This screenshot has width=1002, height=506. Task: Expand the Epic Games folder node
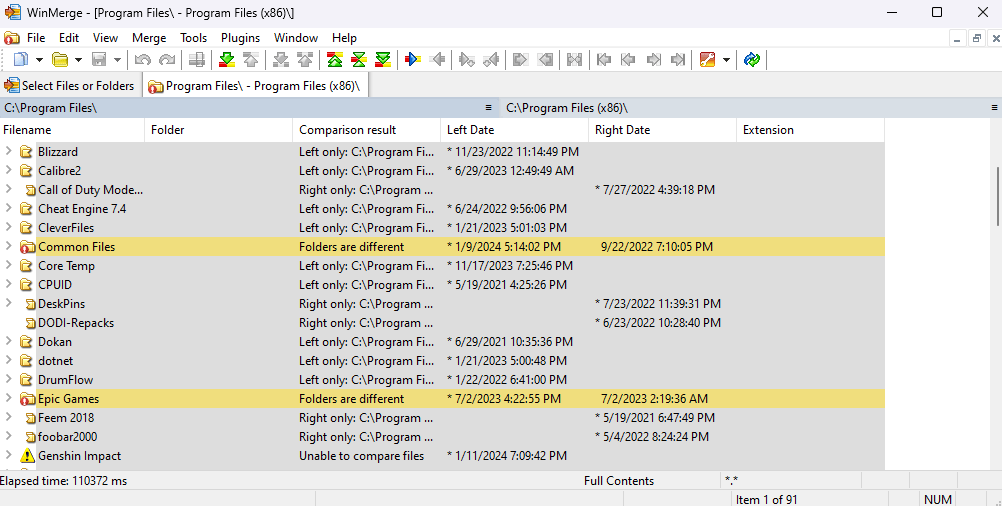(x=9, y=399)
